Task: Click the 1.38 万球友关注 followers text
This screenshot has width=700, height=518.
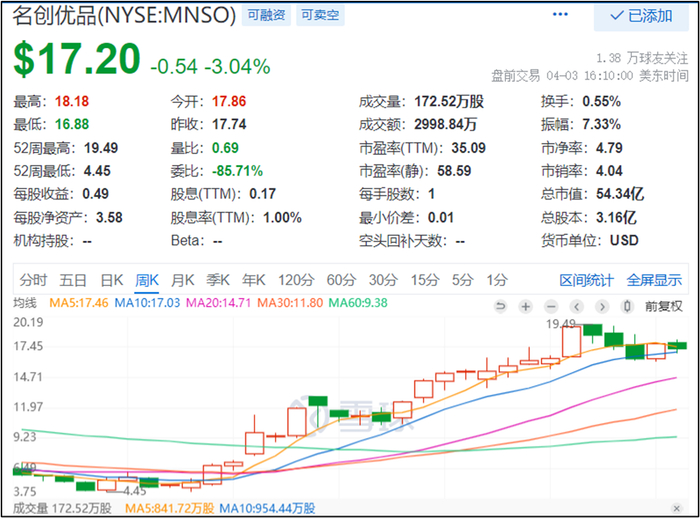Action: click(642, 58)
